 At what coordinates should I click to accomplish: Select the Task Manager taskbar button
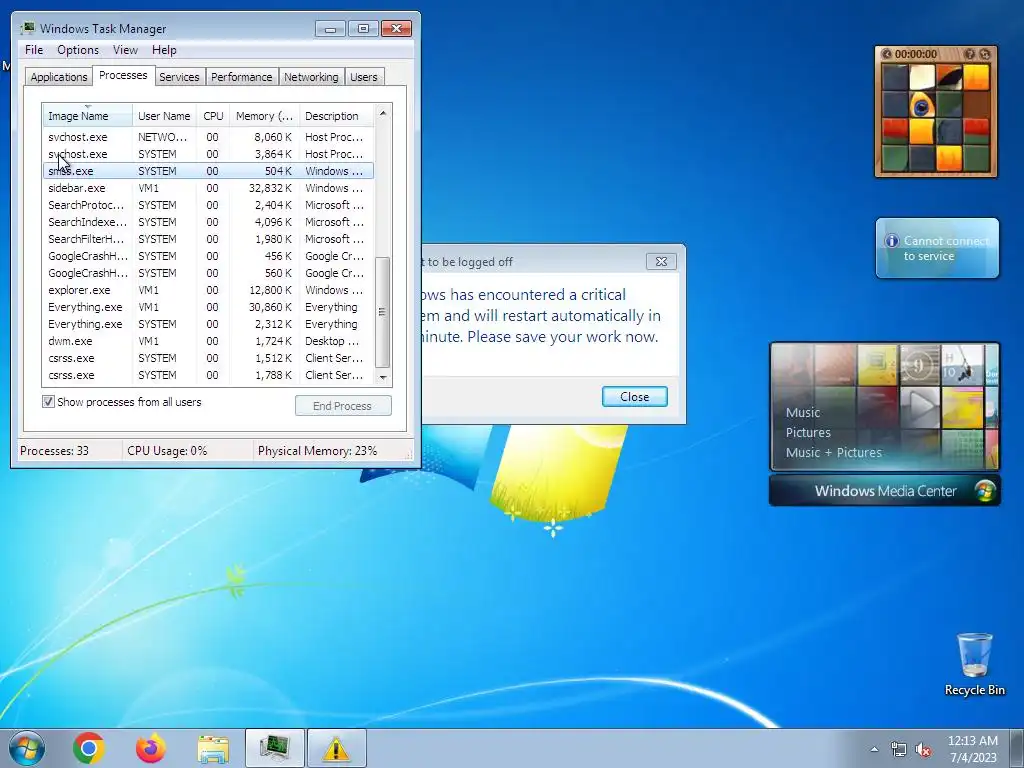click(274, 748)
